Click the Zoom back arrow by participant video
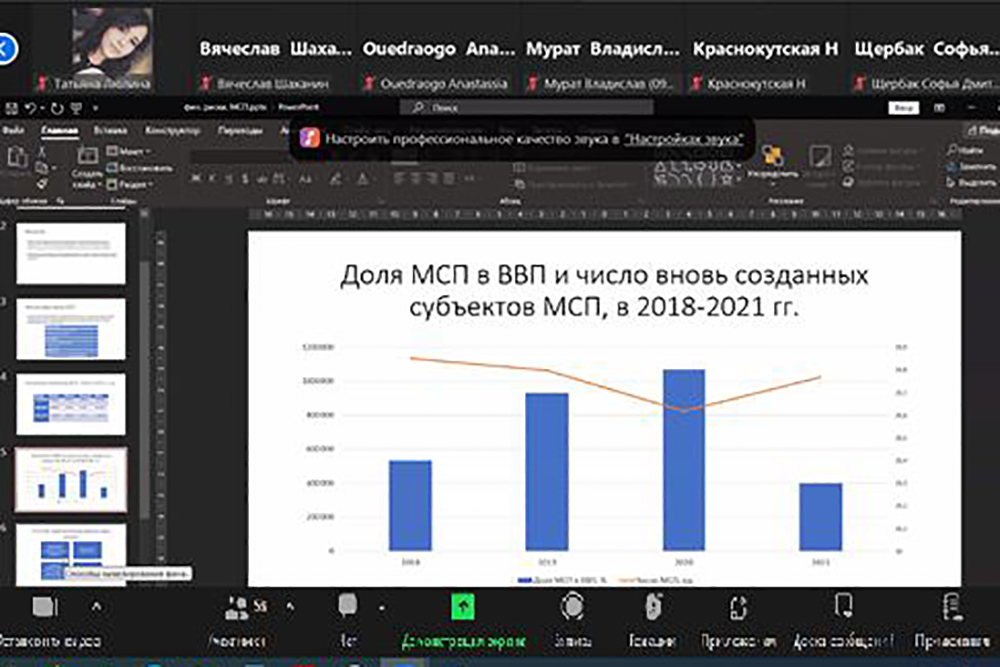The image size is (1000, 667). point(6,48)
